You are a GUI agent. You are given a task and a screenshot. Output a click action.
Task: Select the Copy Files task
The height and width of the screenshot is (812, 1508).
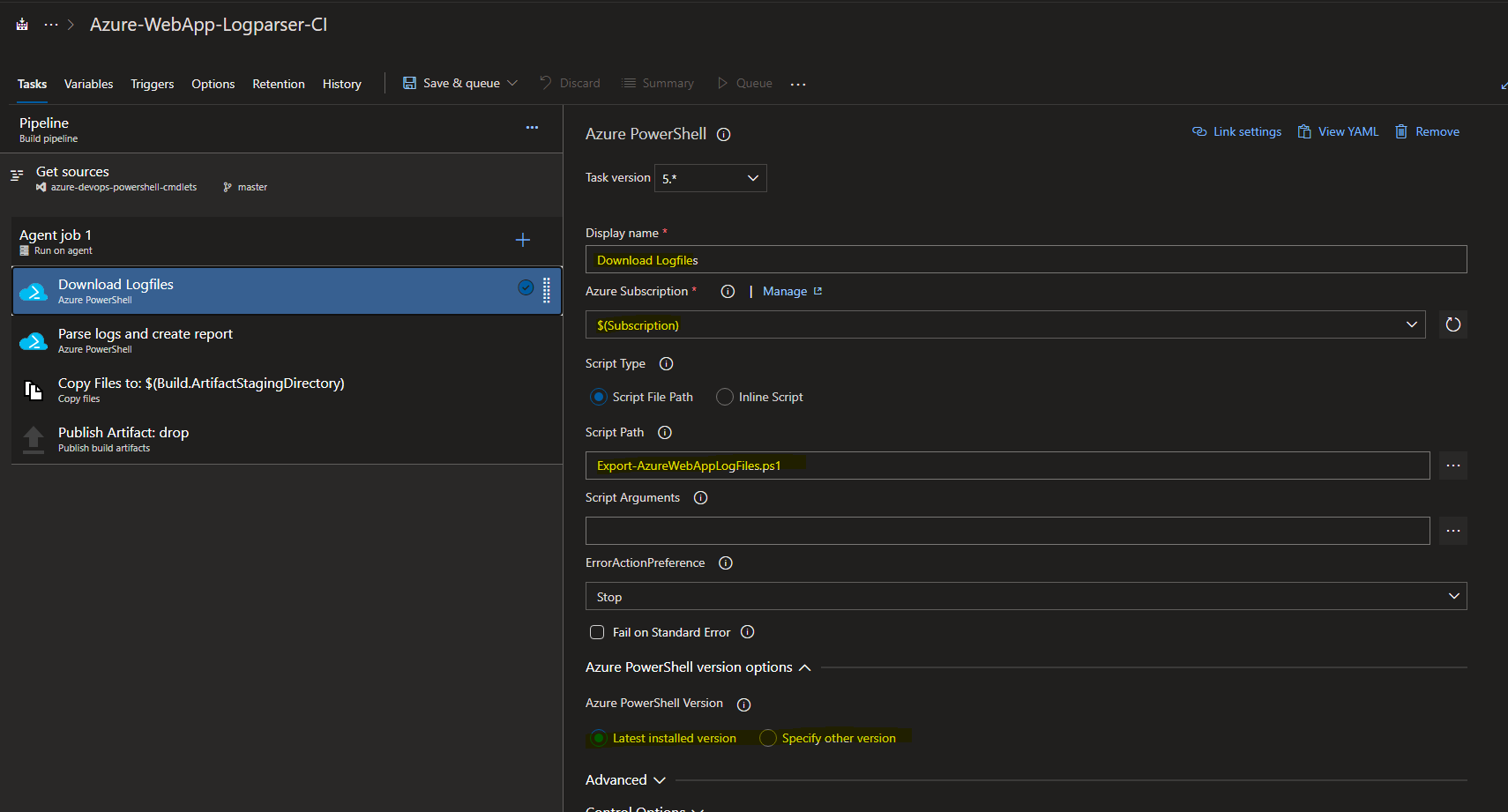(287, 390)
